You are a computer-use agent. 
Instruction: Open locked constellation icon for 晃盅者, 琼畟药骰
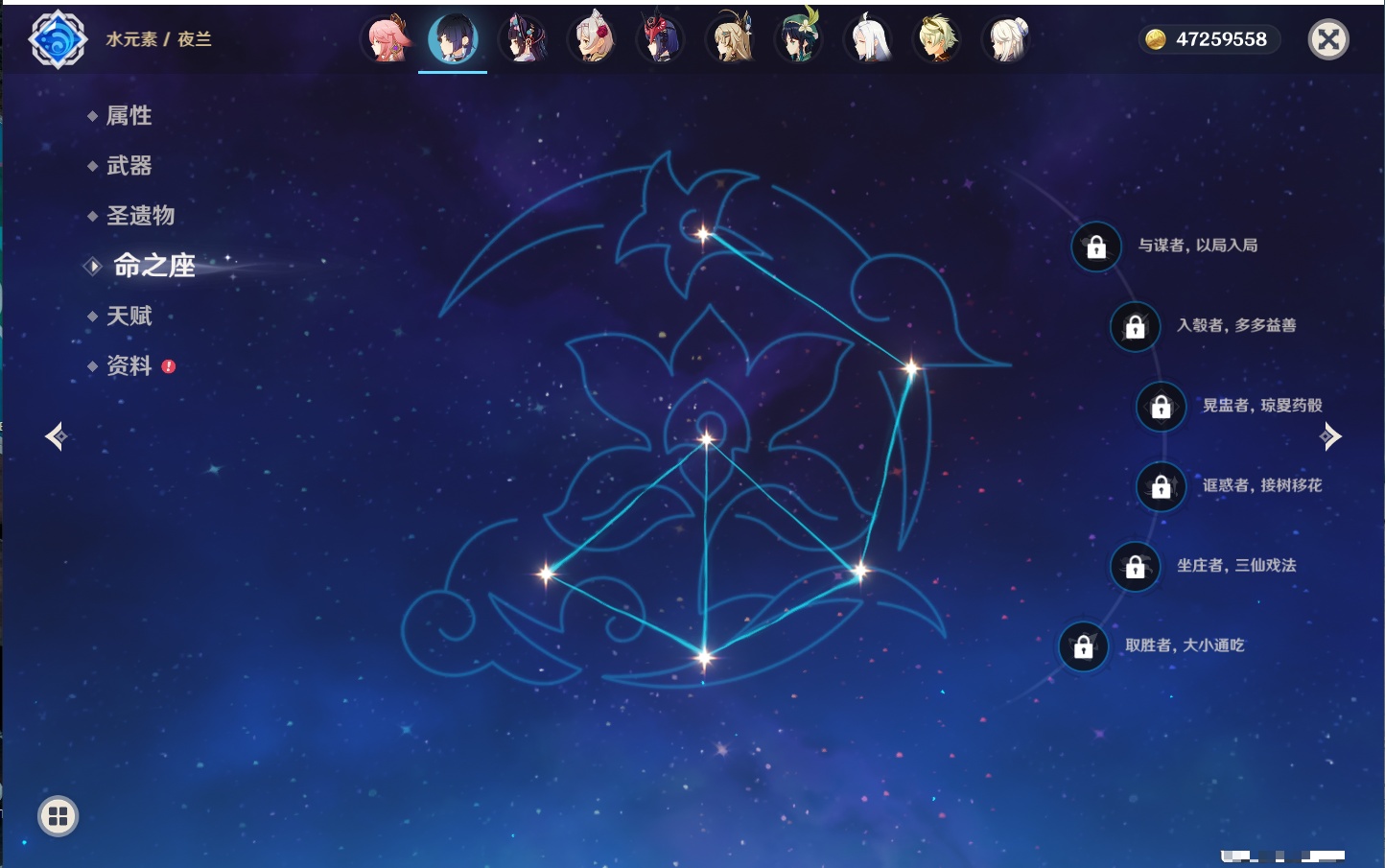pyautogui.click(x=1162, y=406)
